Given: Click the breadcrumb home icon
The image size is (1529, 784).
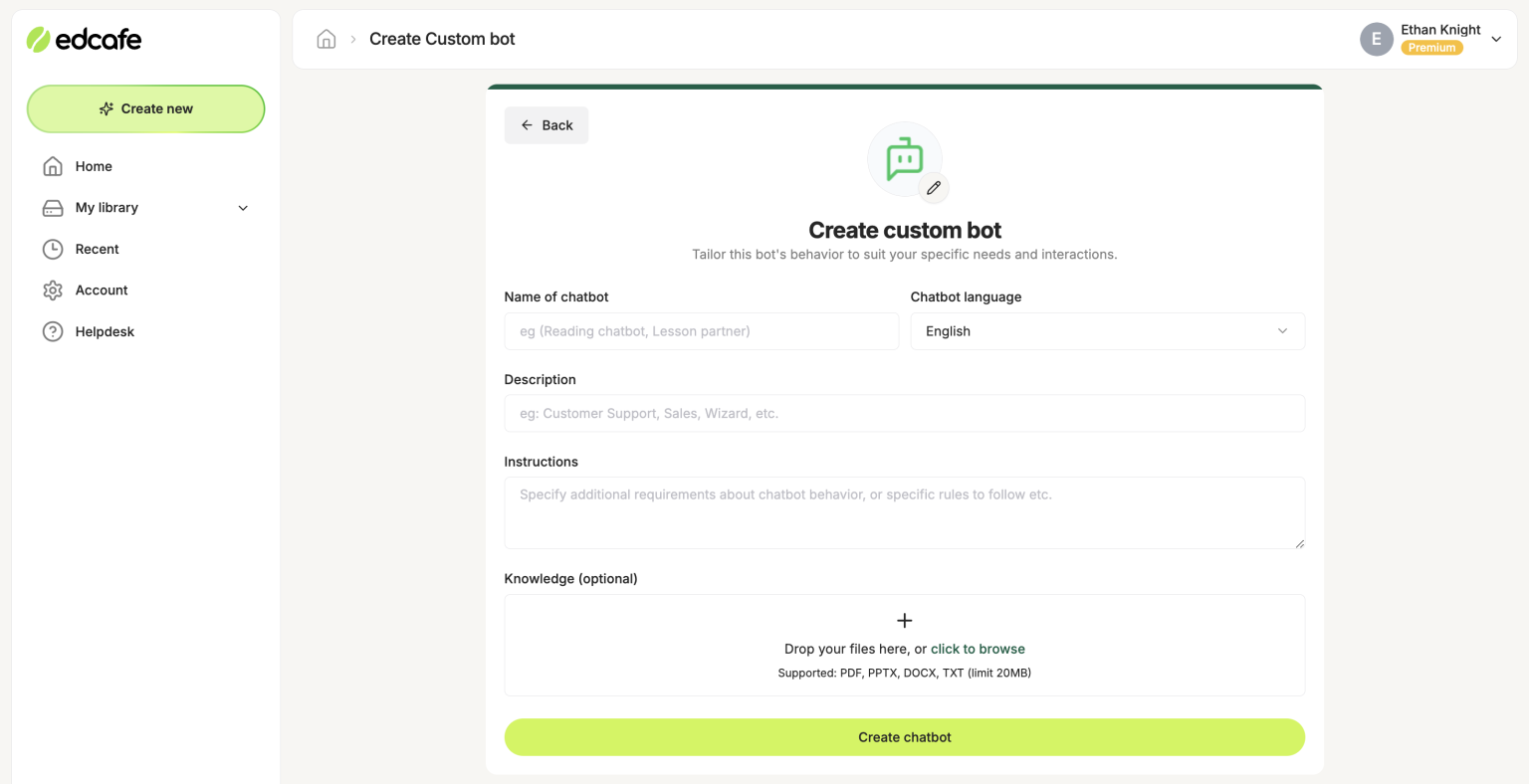Looking at the screenshot, I should [326, 38].
